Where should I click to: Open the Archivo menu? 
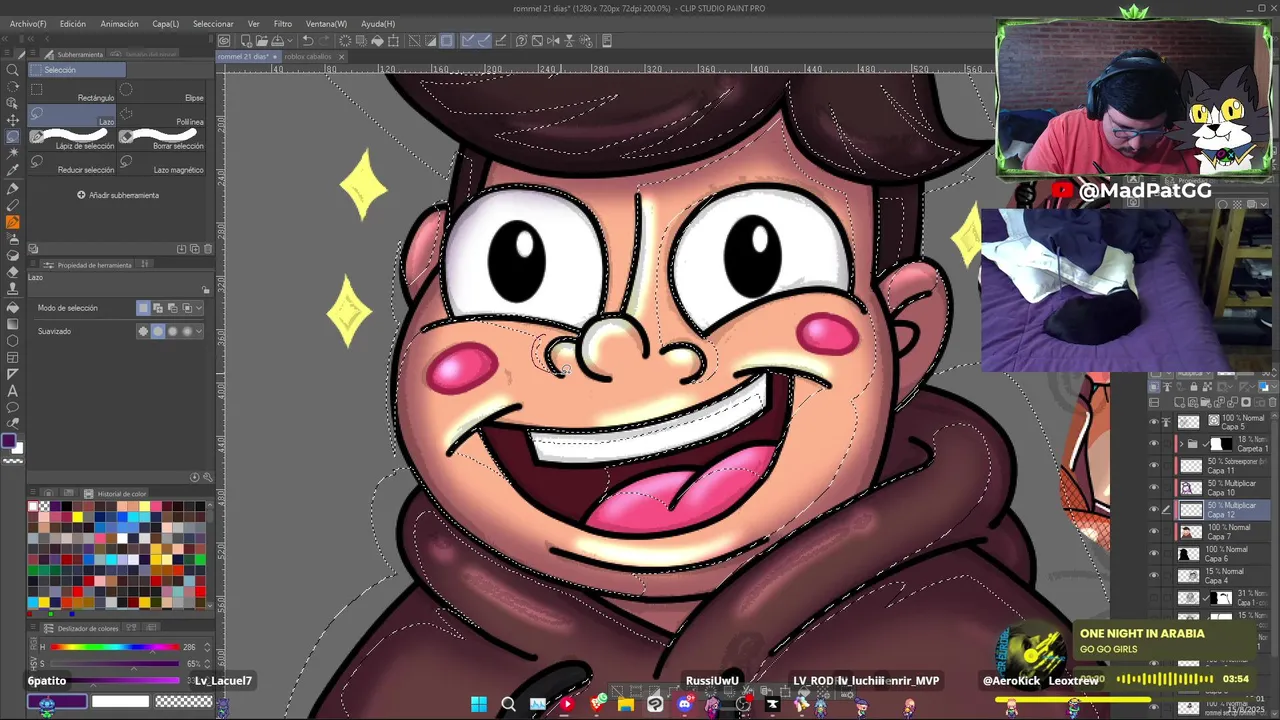[28, 23]
